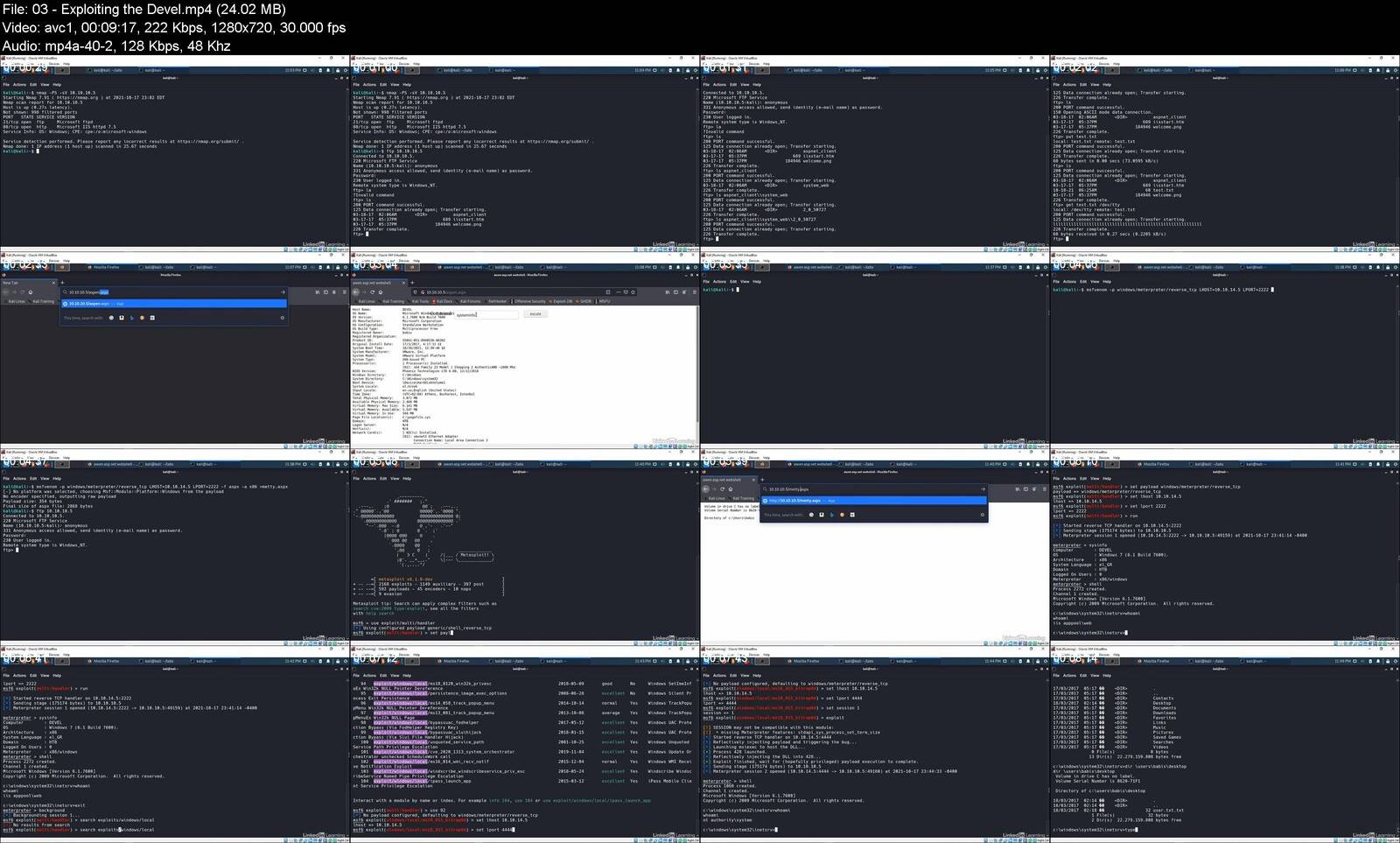Click the file name line in header
1400x843 pixels.
(143, 10)
